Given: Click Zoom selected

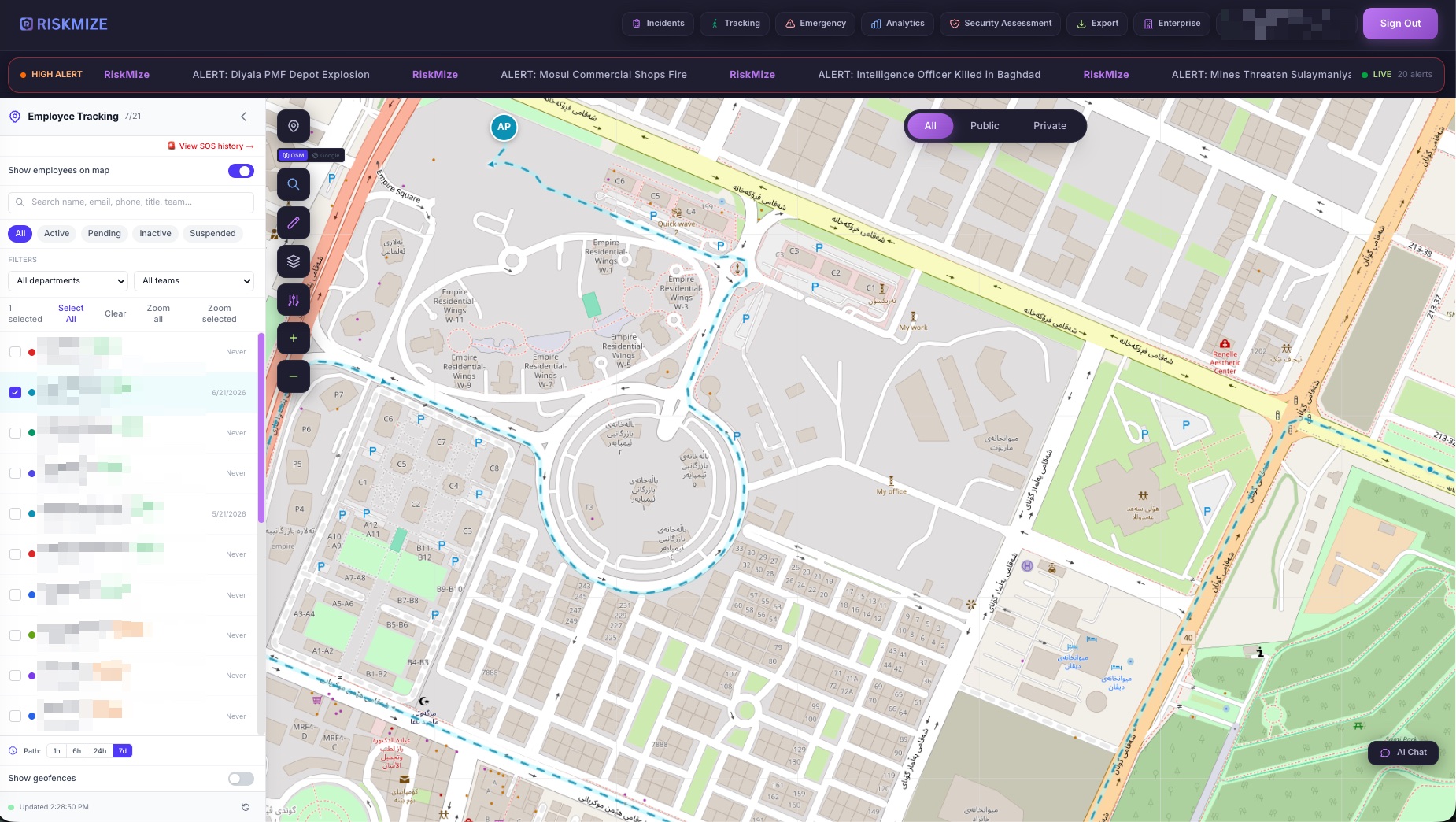Looking at the screenshot, I should 219,314.
